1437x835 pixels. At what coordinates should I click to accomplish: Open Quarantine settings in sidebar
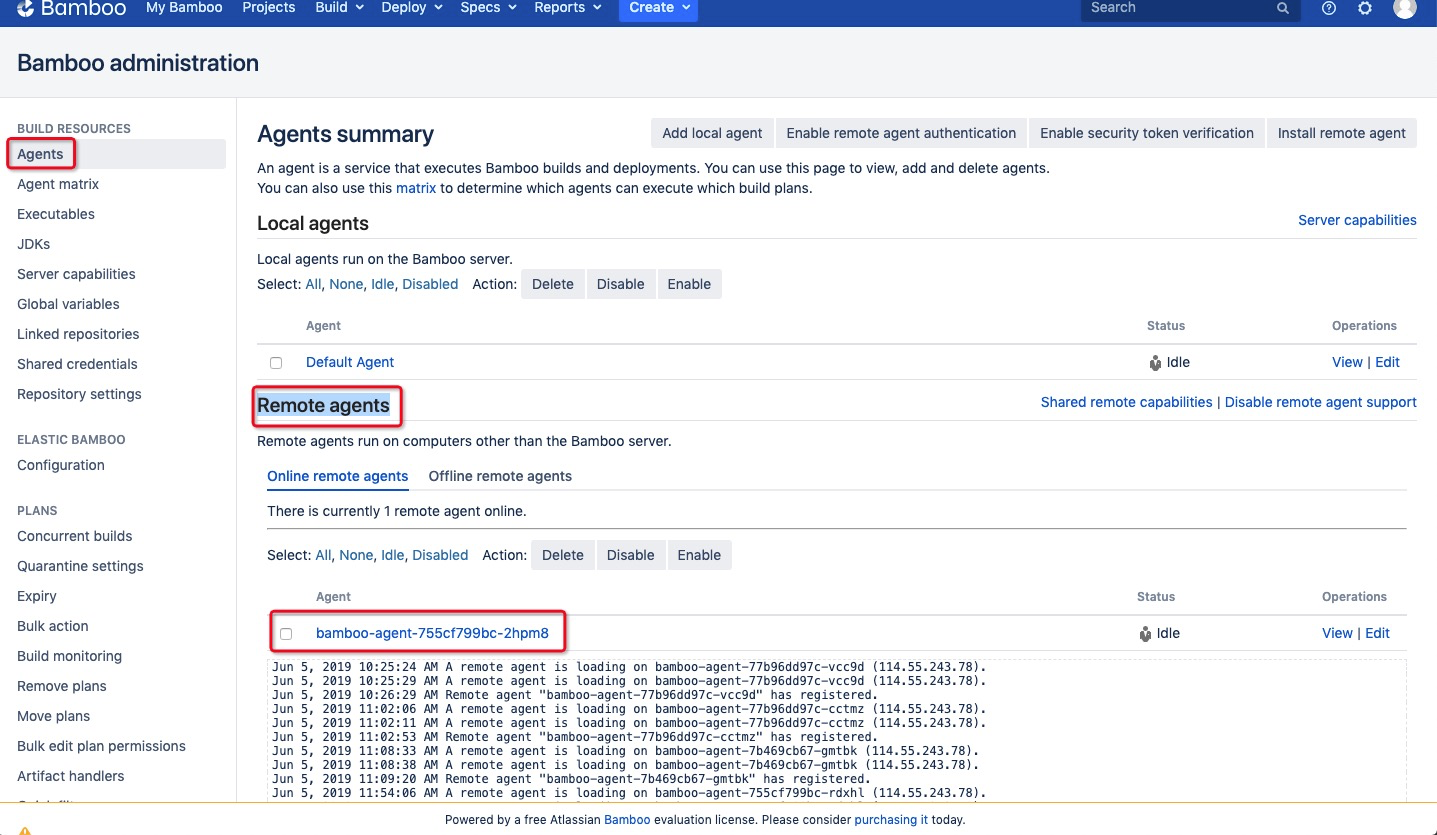point(80,566)
